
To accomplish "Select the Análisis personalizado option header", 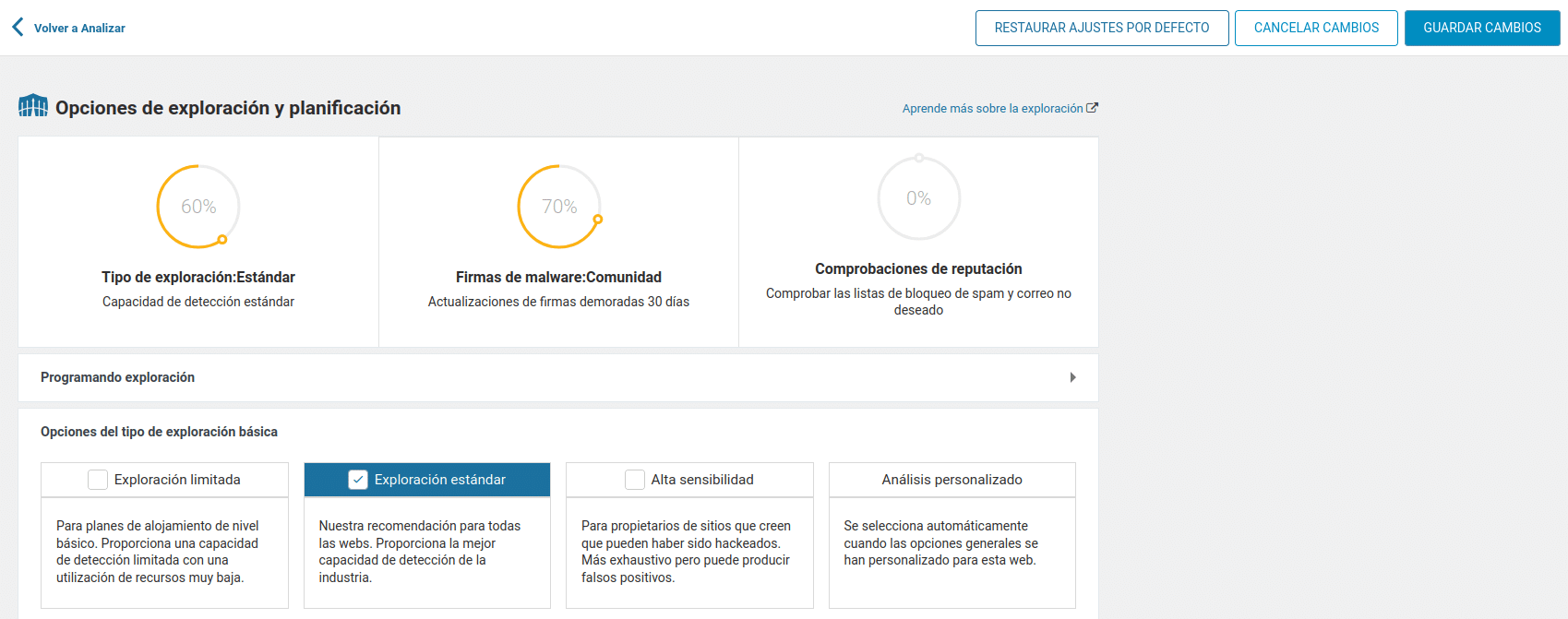I will [952, 480].
